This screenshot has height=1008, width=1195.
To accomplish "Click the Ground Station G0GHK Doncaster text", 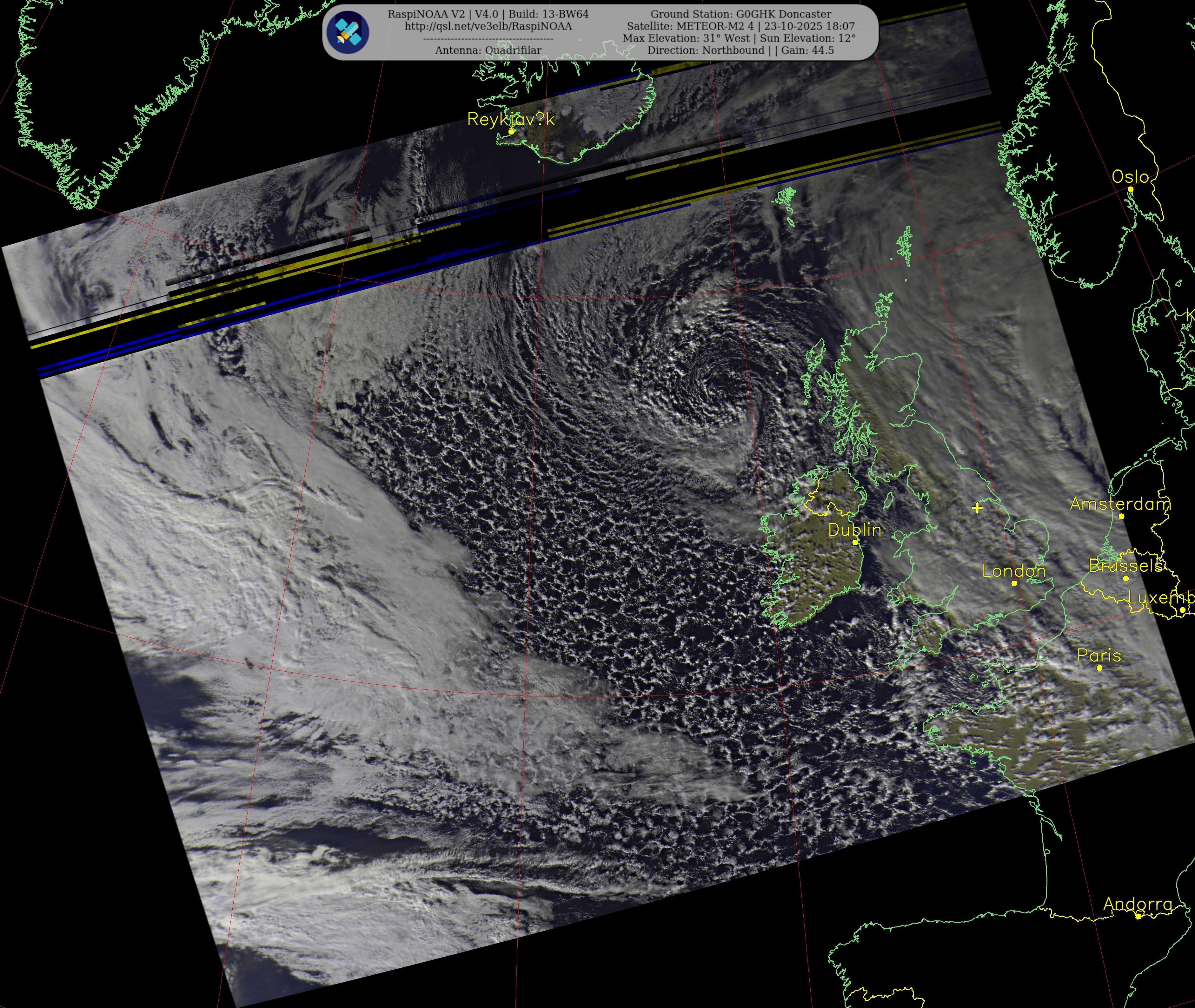I will pyautogui.click(x=741, y=14).
